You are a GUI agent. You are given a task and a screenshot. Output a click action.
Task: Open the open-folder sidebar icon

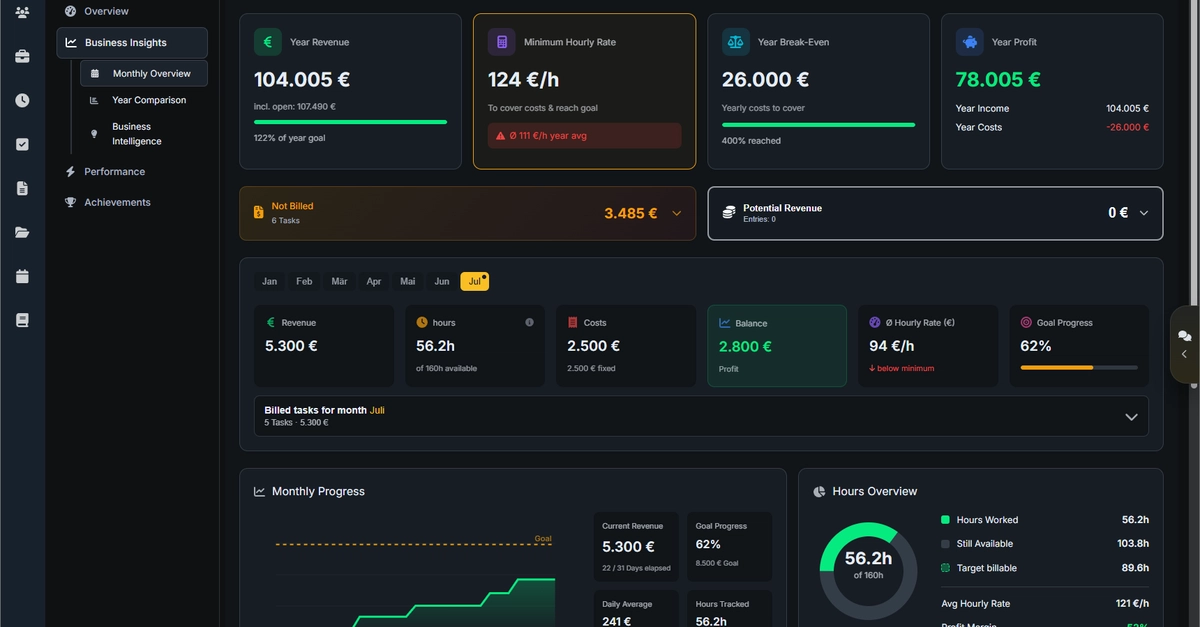[22, 232]
